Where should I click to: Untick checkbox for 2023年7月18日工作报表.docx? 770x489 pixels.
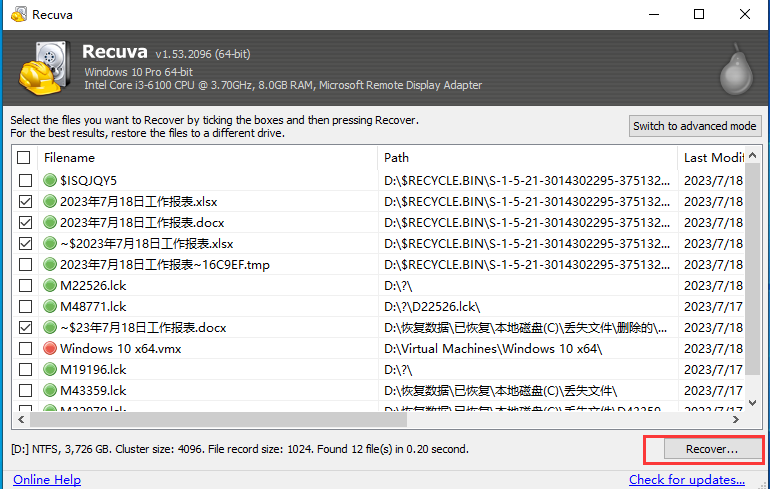[x=26, y=223]
